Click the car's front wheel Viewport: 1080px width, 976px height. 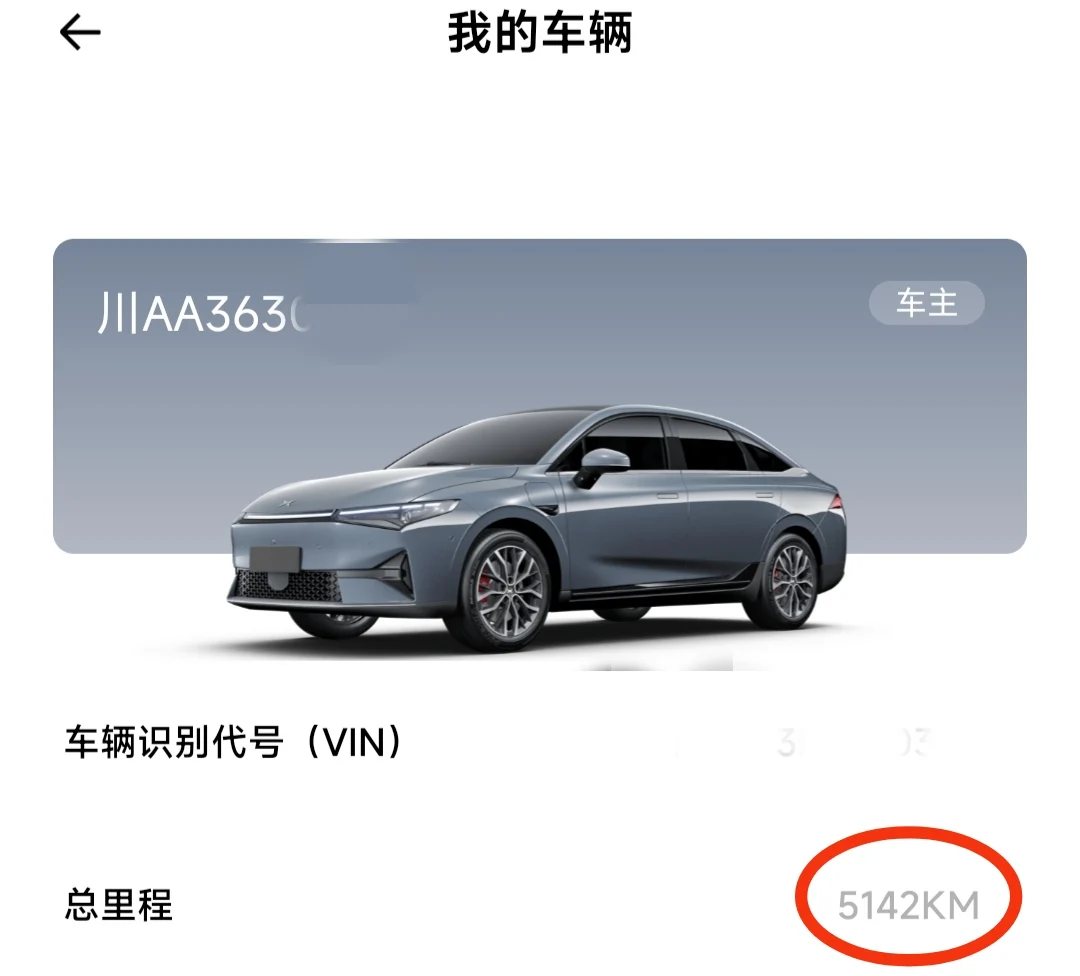504,590
